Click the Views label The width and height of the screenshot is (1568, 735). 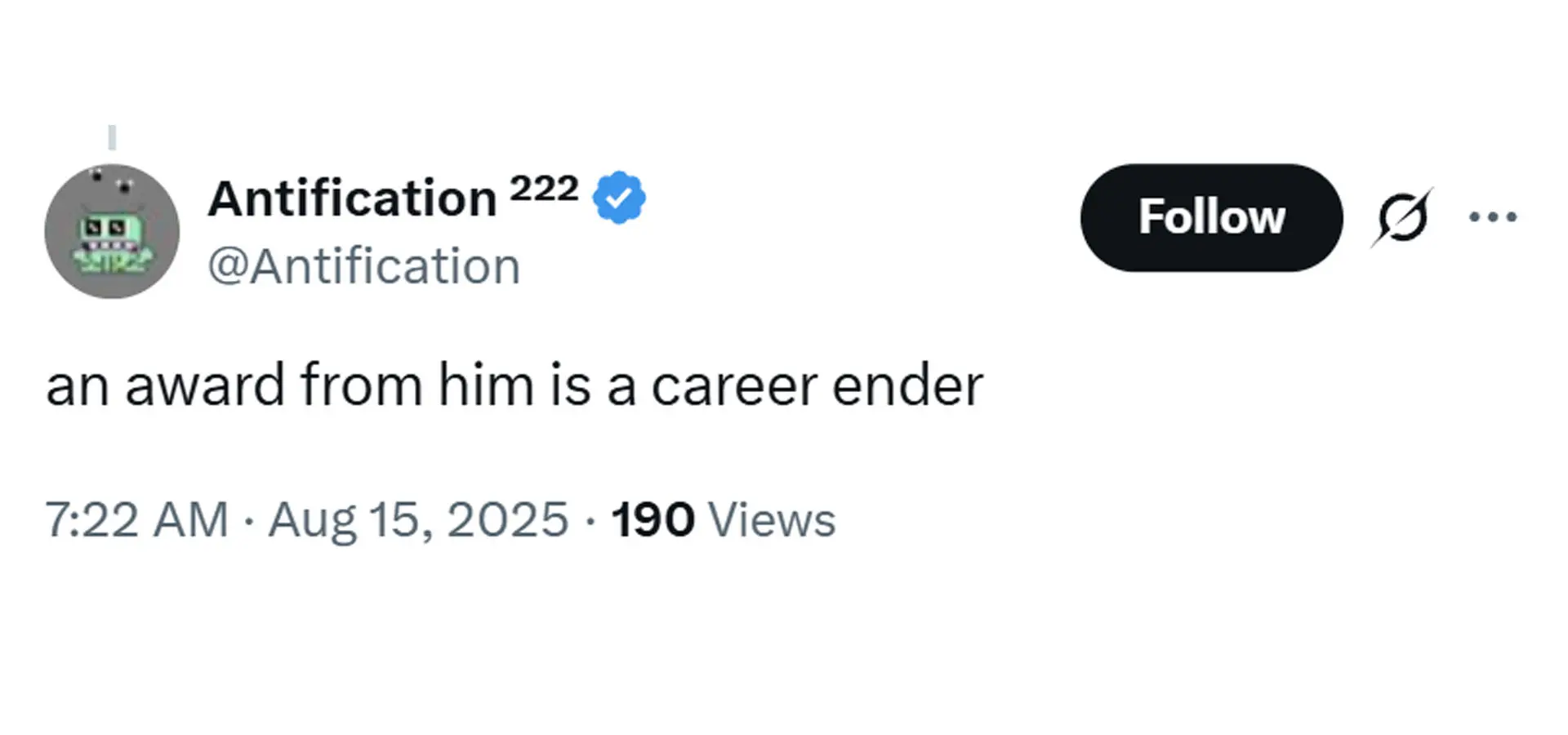[x=773, y=519]
